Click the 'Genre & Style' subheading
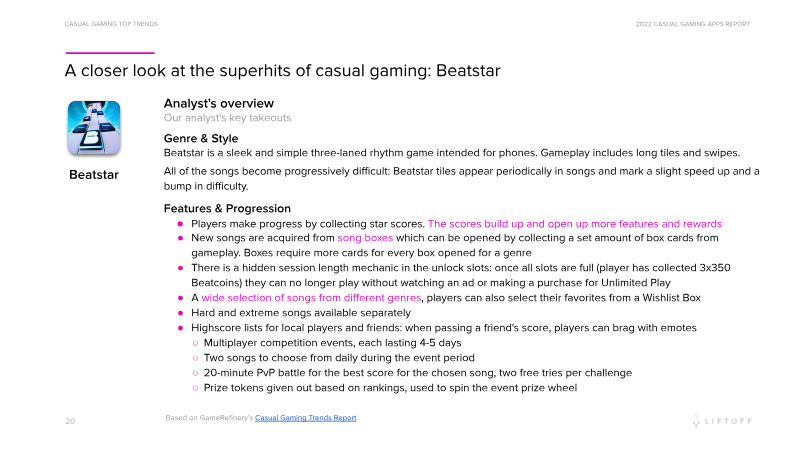Image resolution: width=800 pixels, height=450 pixels. click(x=201, y=138)
